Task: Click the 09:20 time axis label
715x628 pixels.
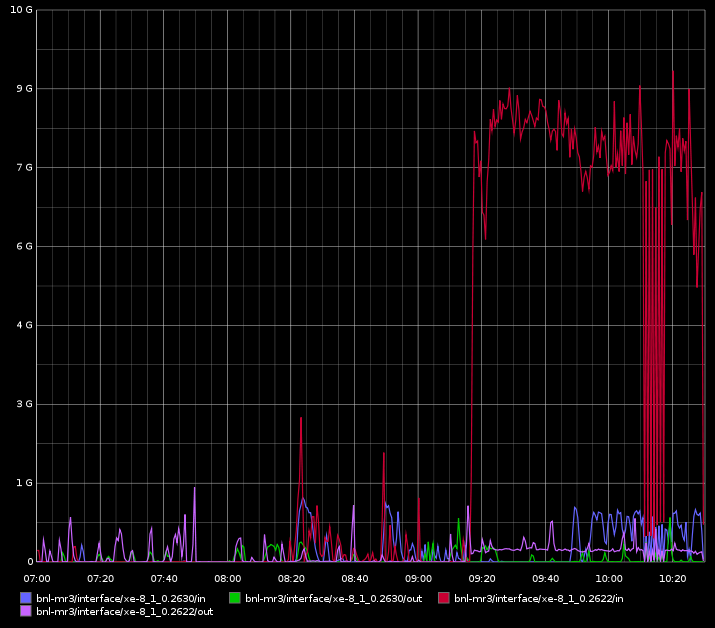Action: point(482,578)
